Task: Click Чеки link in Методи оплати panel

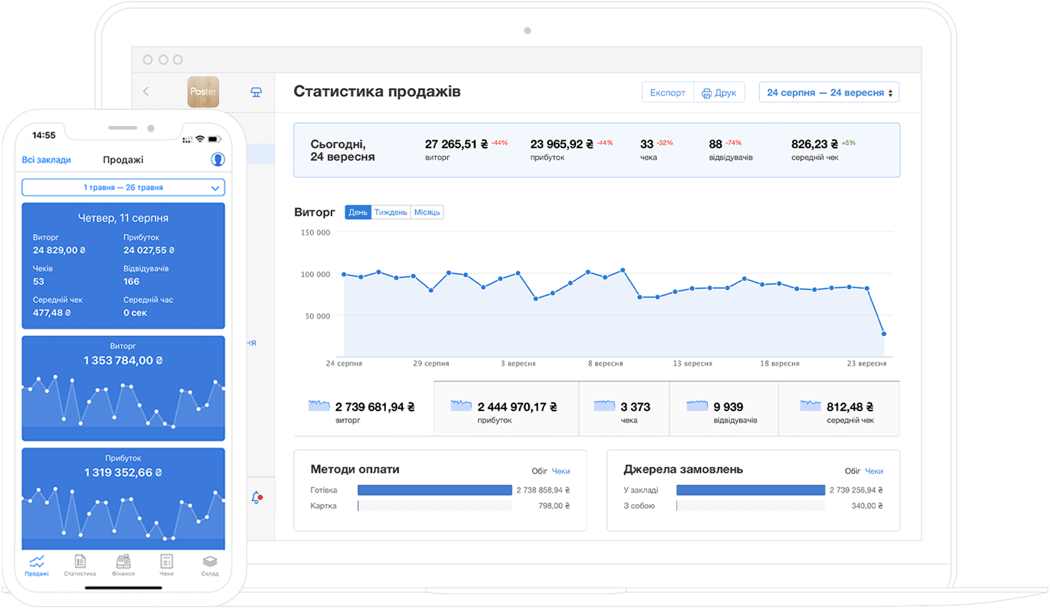Action: pos(561,471)
